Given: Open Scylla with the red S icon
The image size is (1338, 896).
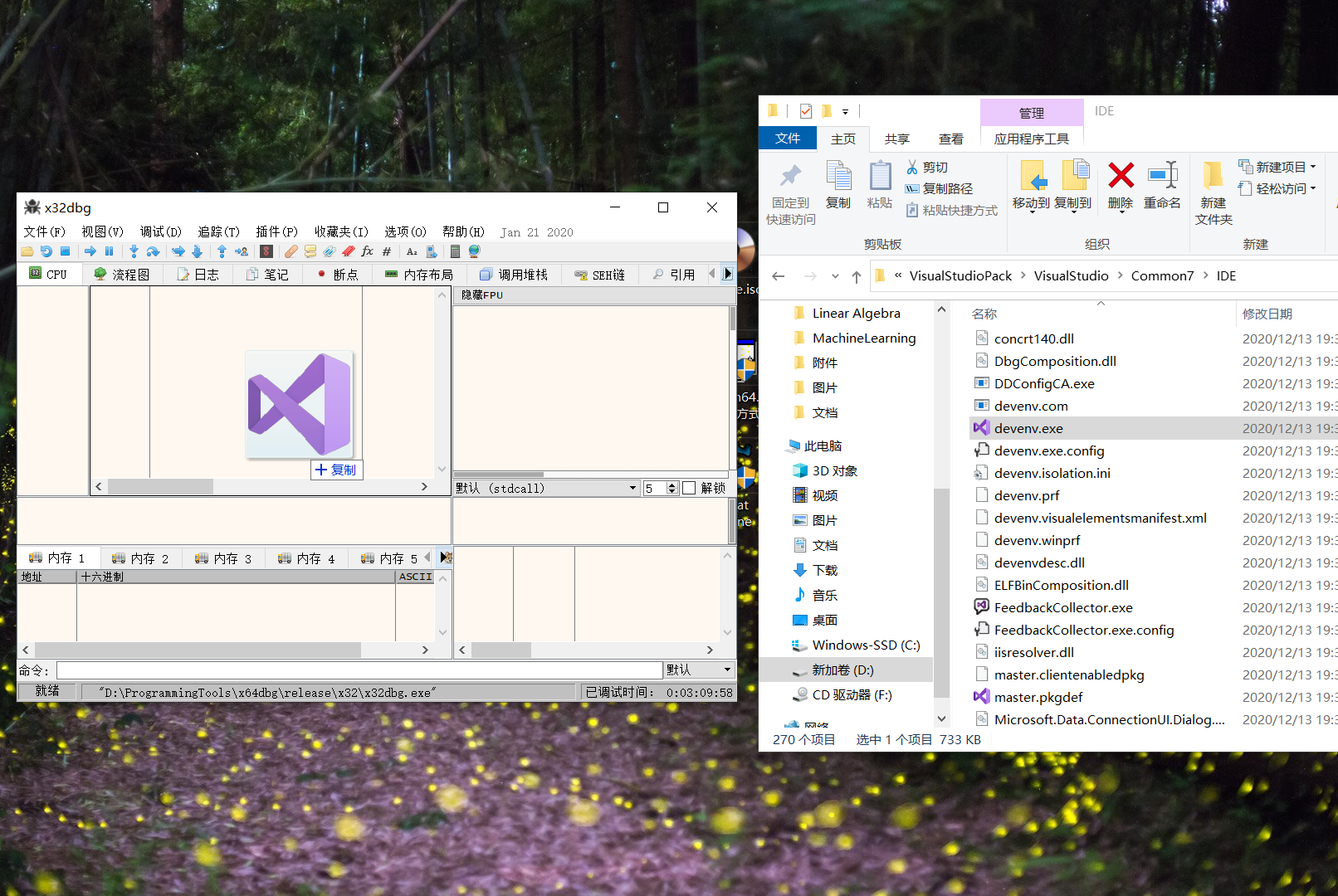Looking at the screenshot, I should tap(266, 251).
